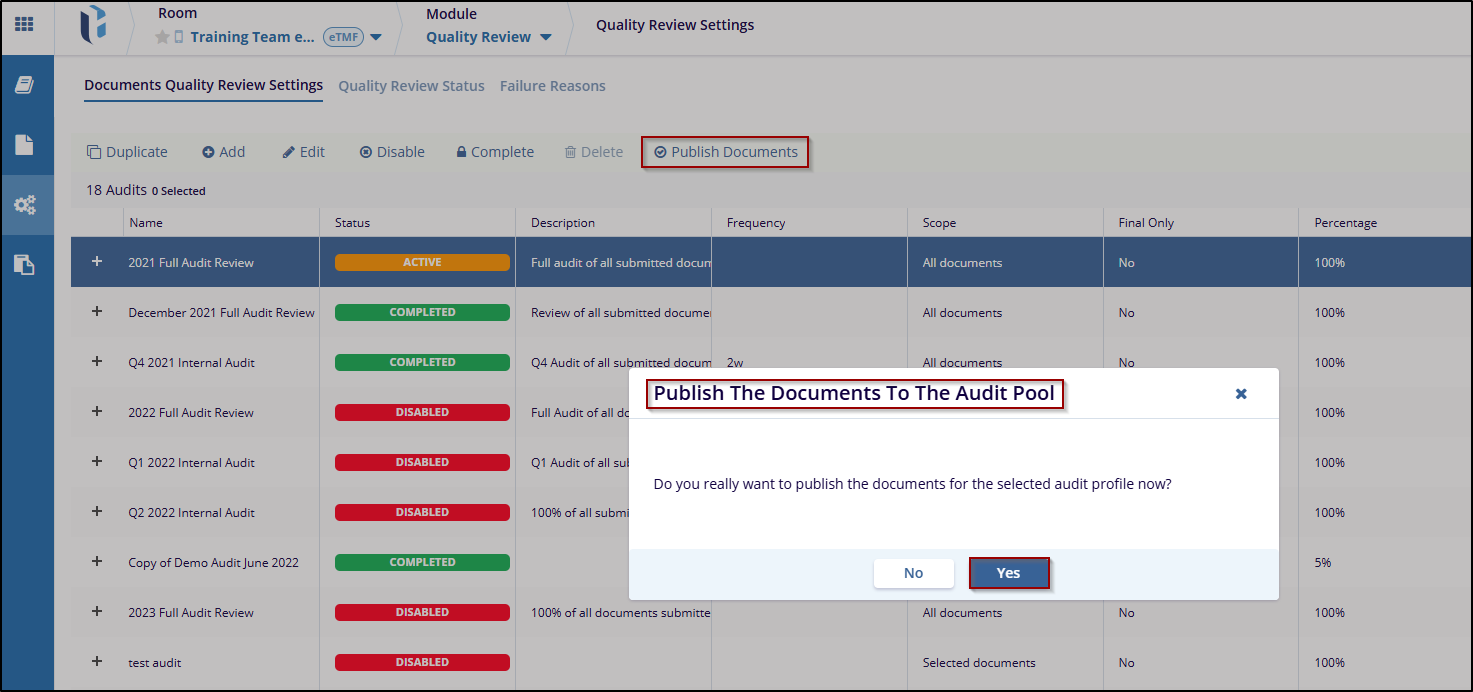Click No to cancel publishing
This screenshot has width=1473, height=692.
(913, 573)
